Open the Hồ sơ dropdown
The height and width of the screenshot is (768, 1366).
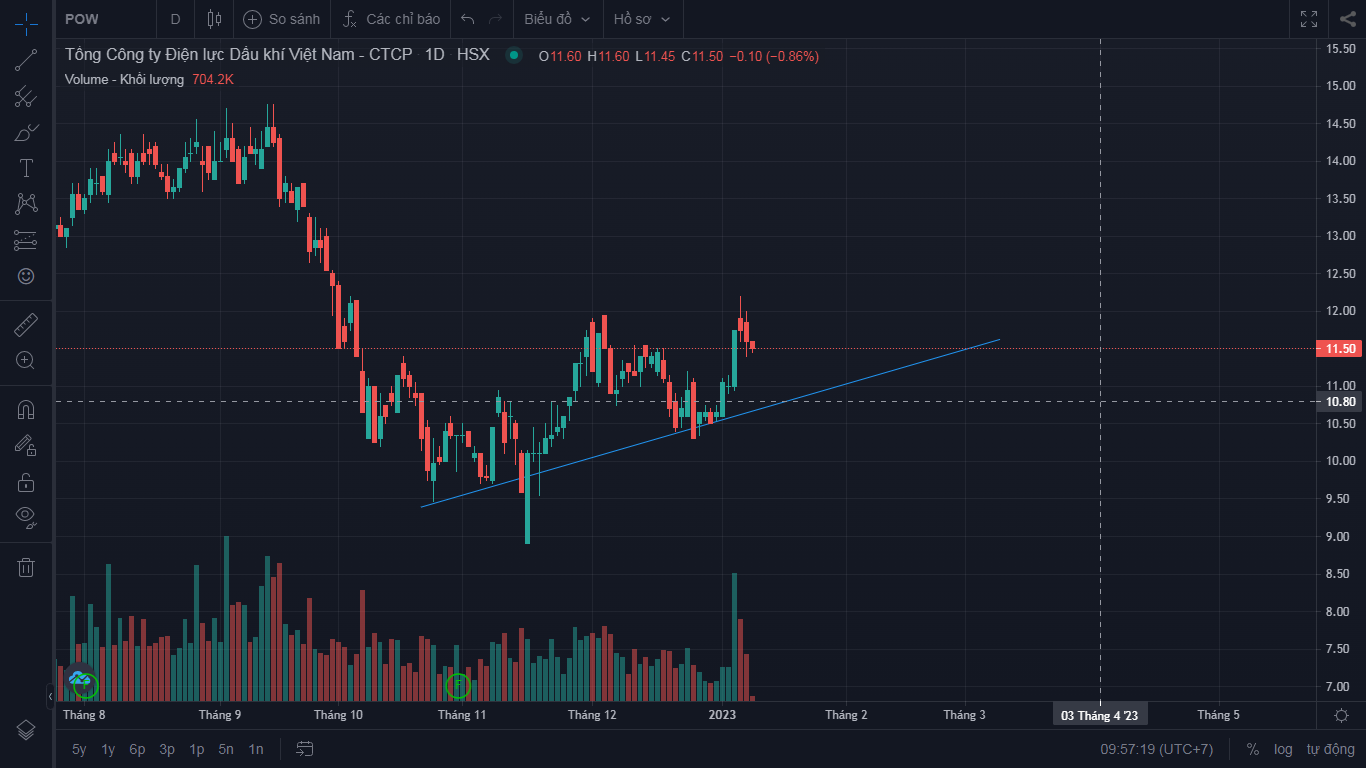(x=642, y=19)
